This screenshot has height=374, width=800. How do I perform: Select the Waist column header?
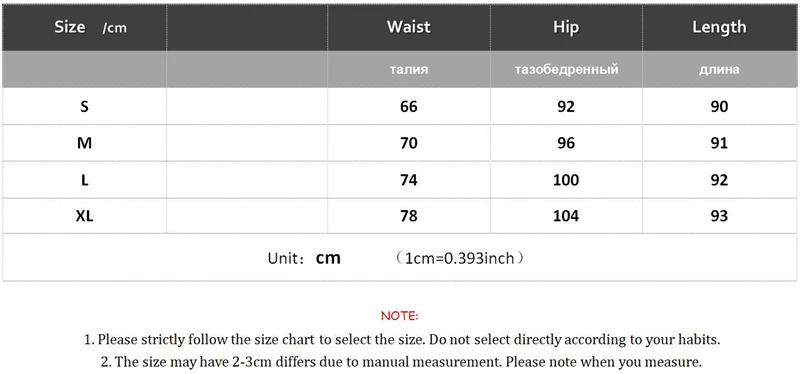(x=409, y=27)
